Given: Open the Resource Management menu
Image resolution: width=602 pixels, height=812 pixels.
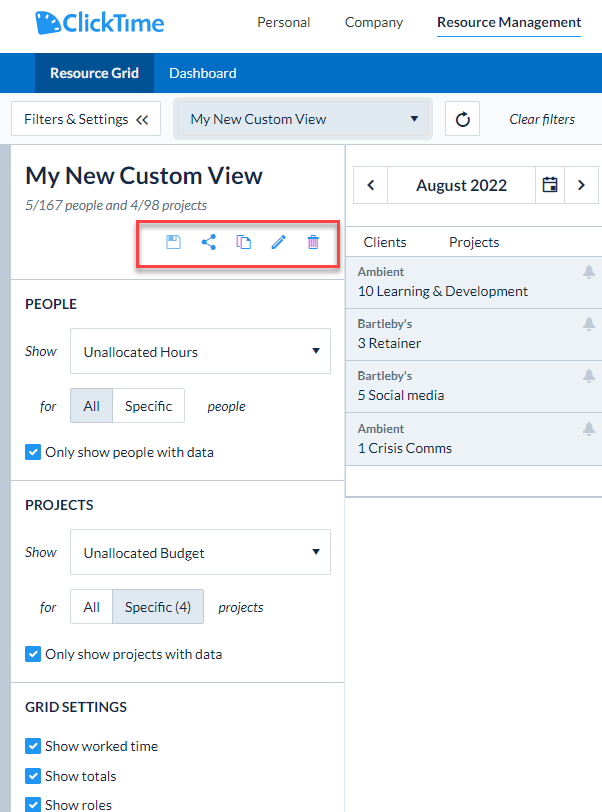Looking at the screenshot, I should pos(509,22).
